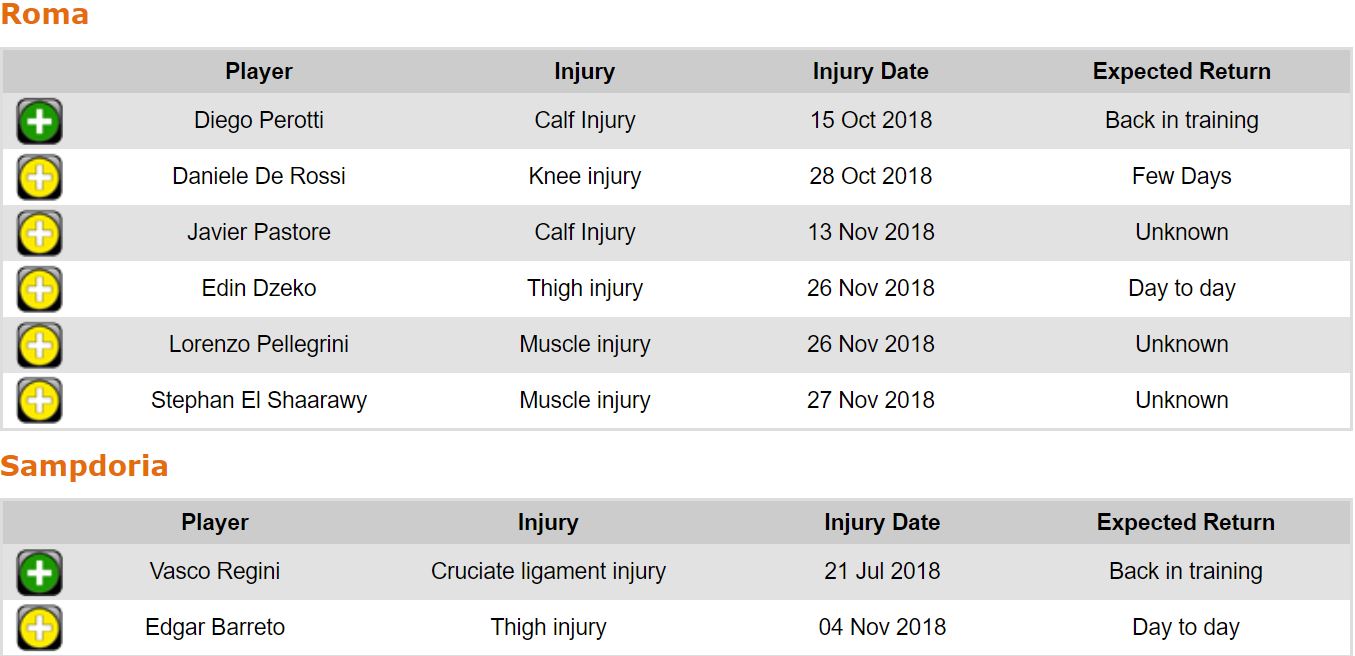Select the player name Edin Dzeko

[259, 289]
